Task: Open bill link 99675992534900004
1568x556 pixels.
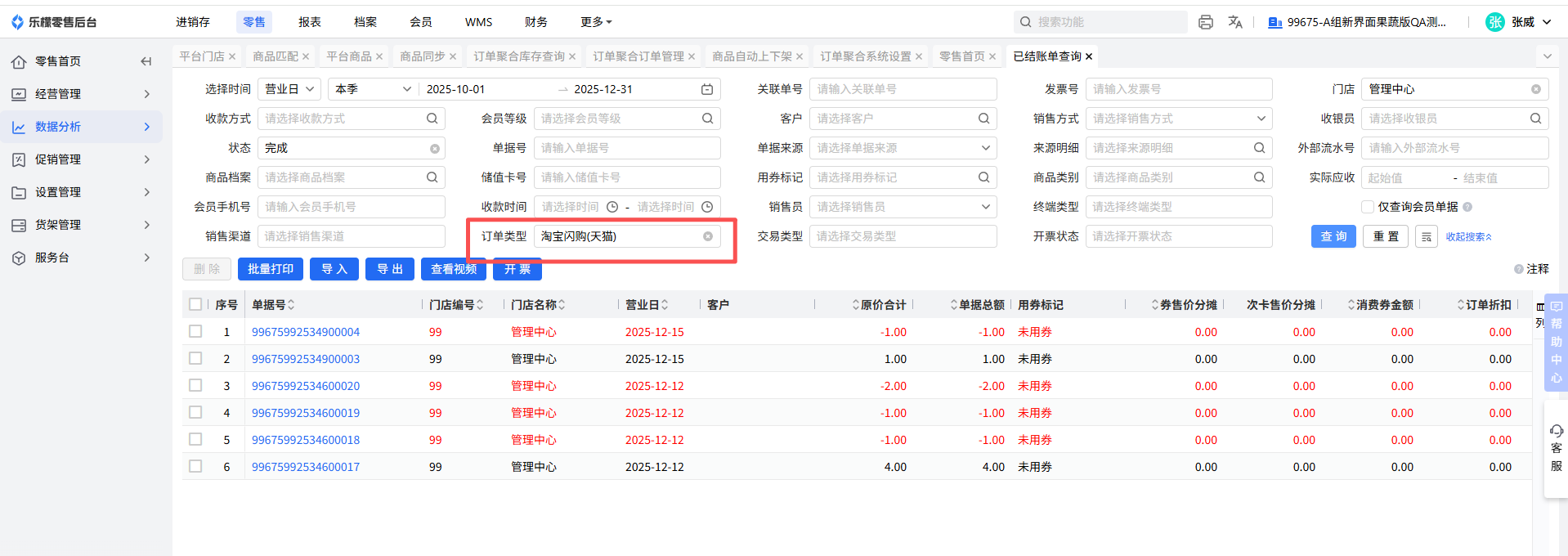Action: 306,332
